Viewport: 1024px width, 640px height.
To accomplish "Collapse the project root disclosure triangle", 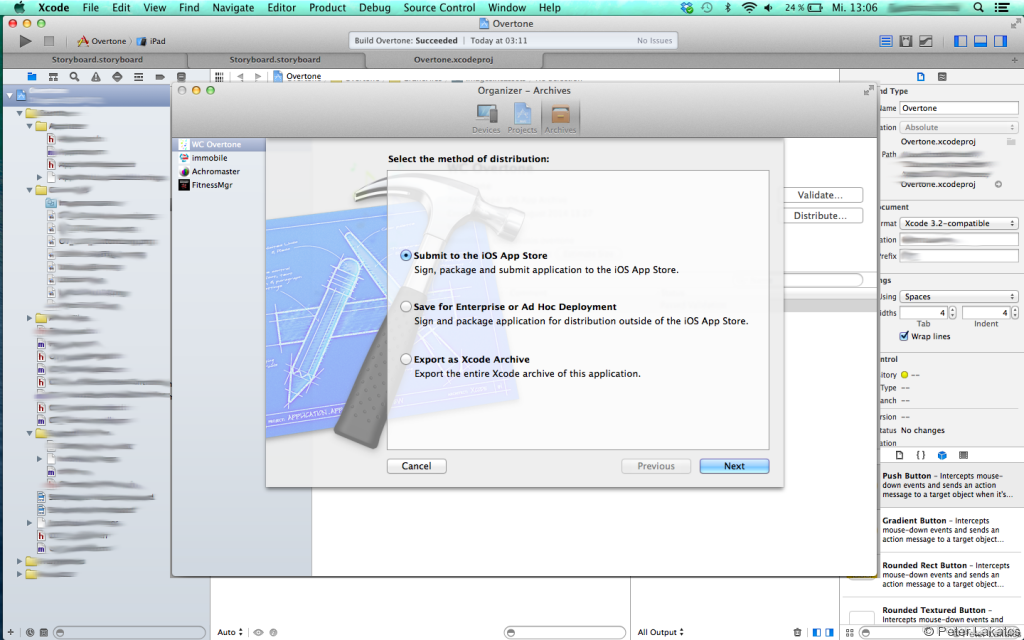I will 10,95.
